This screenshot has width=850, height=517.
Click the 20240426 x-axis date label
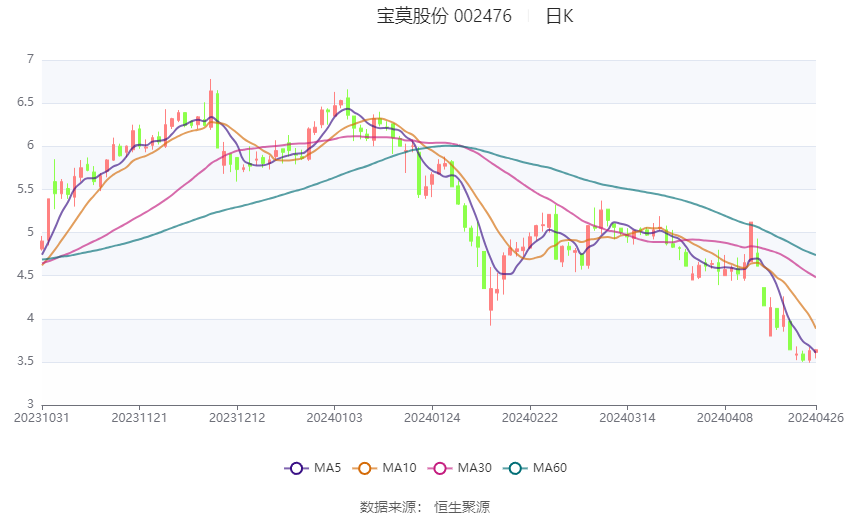click(x=816, y=418)
